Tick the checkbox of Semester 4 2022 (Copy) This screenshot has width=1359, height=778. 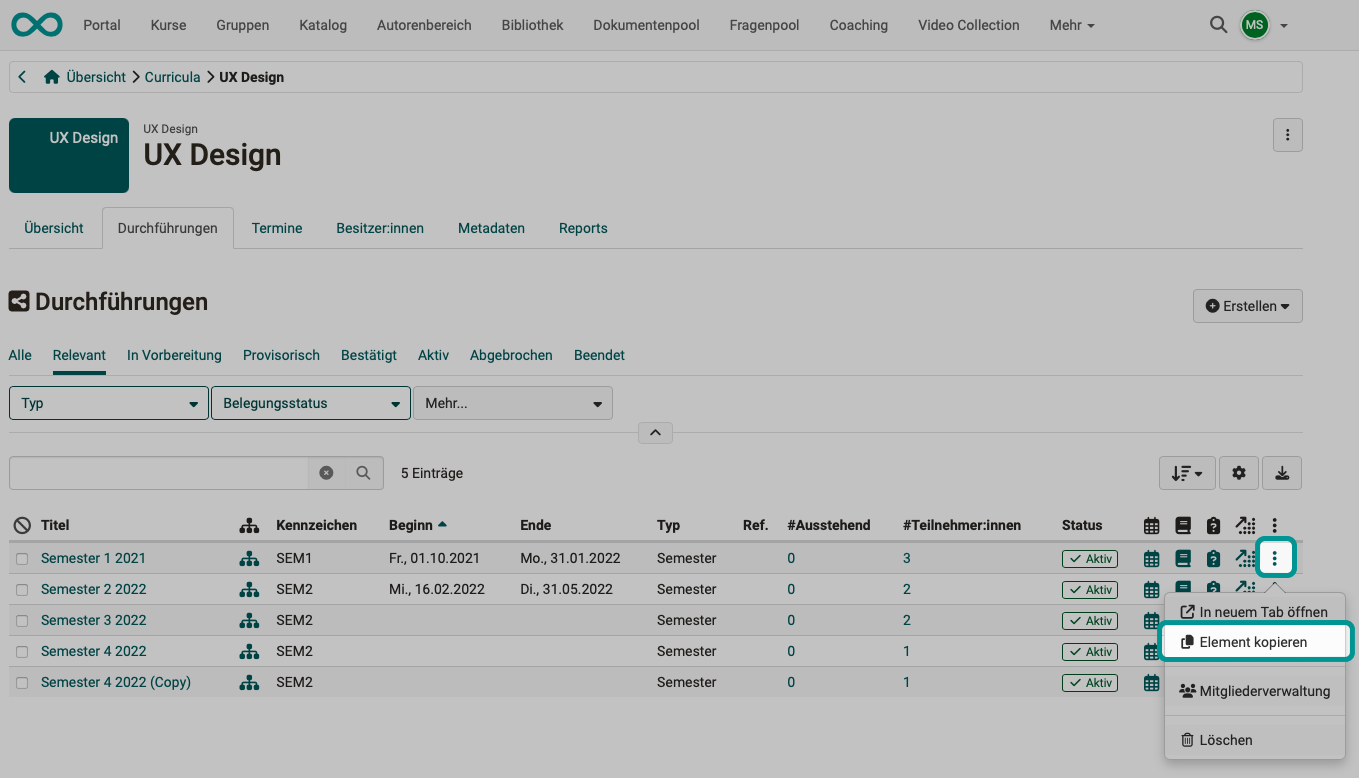click(x=22, y=682)
